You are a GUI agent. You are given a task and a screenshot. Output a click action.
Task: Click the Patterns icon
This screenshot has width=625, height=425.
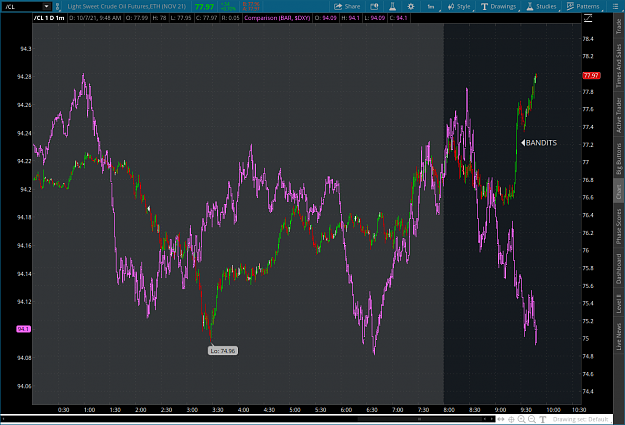click(x=570, y=6)
